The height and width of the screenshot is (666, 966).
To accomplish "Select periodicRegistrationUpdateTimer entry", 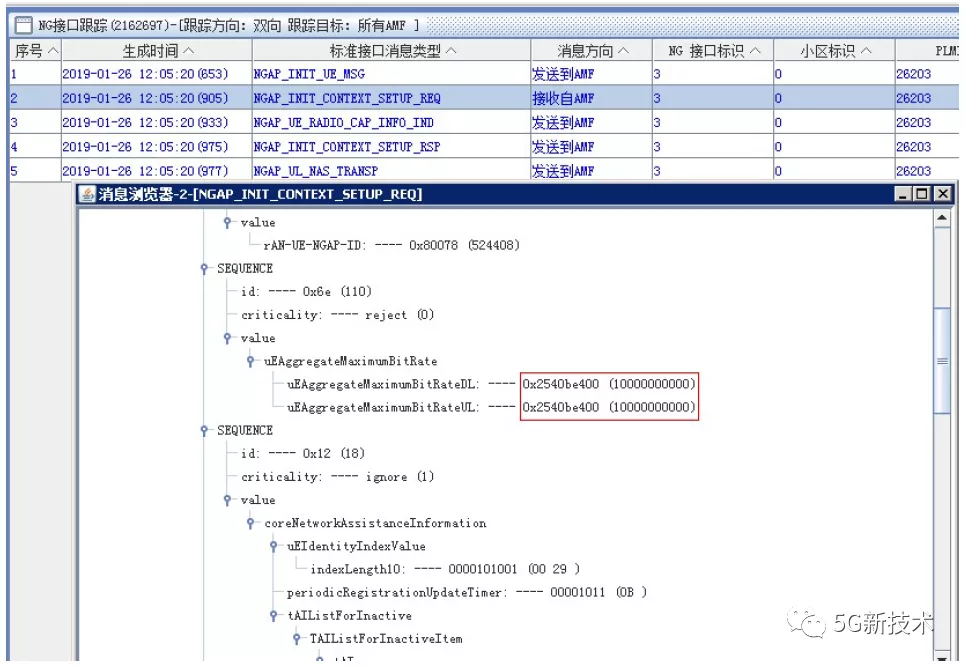I will click(467, 593).
